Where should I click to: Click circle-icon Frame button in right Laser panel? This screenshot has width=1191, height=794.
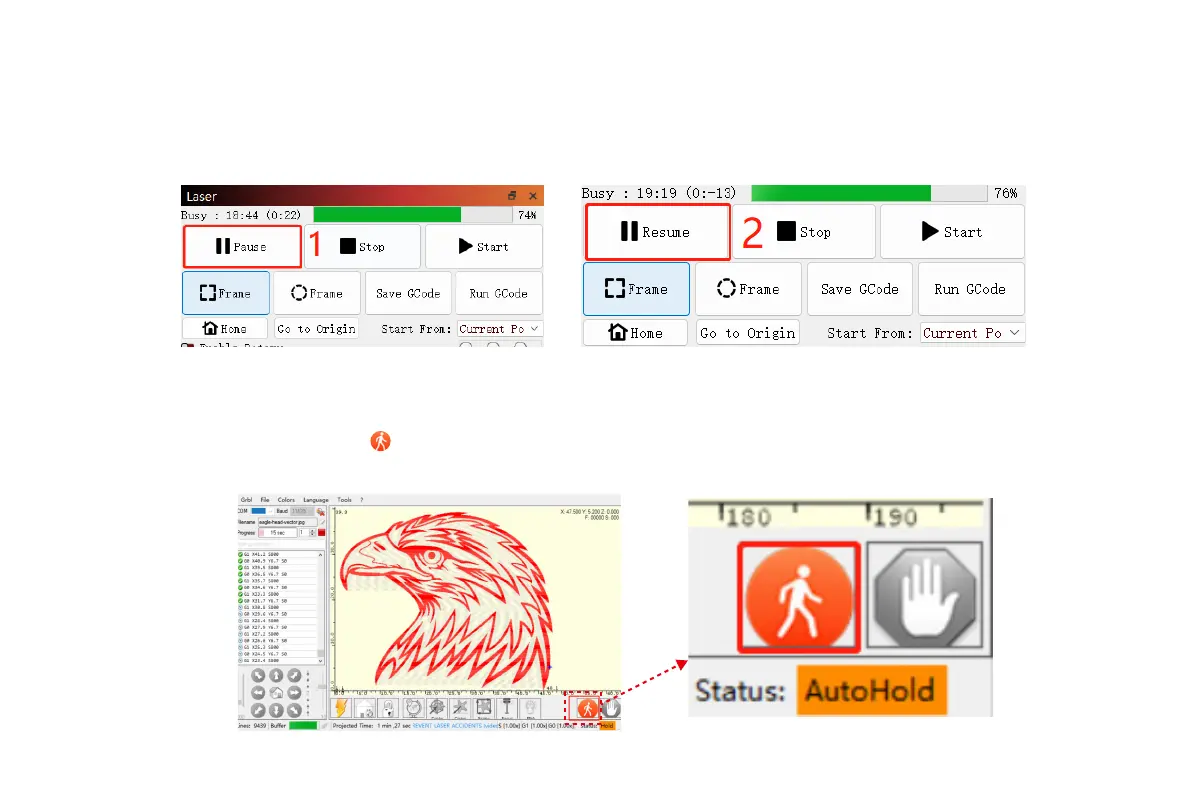point(748,289)
